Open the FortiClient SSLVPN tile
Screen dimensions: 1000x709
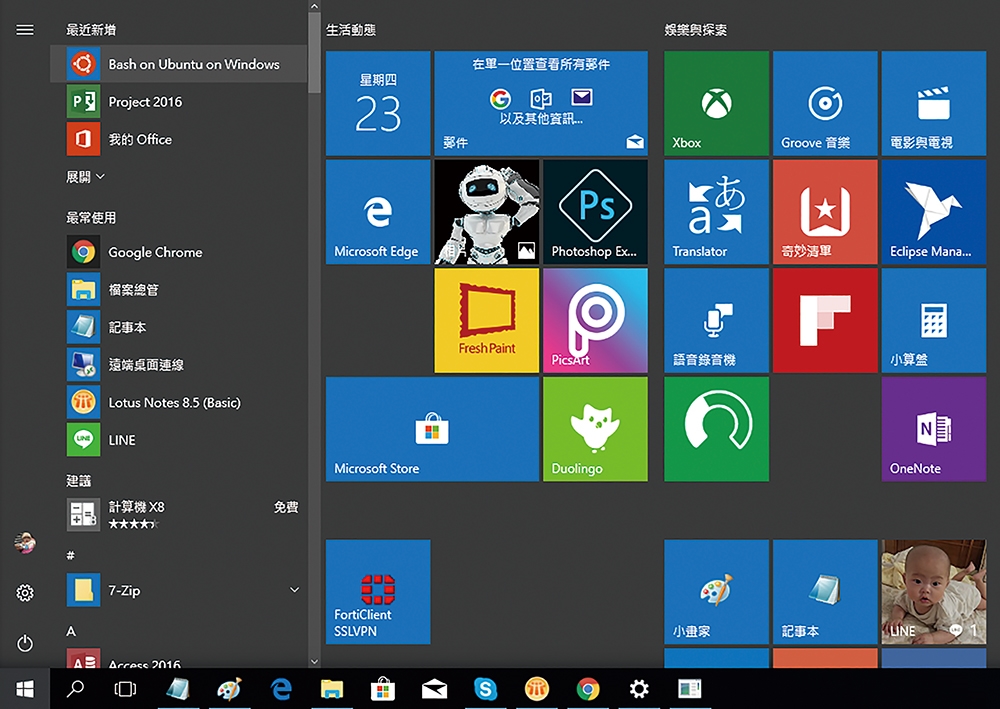[x=378, y=592]
